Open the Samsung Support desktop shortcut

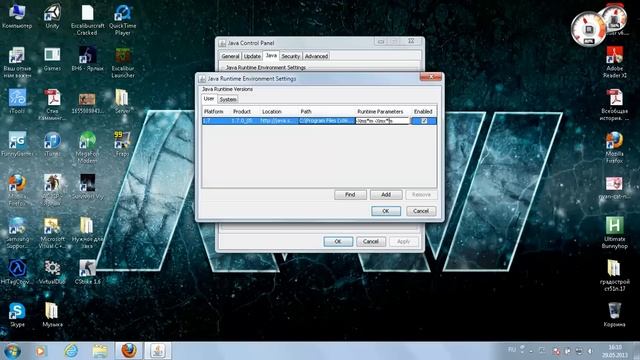(x=17, y=233)
